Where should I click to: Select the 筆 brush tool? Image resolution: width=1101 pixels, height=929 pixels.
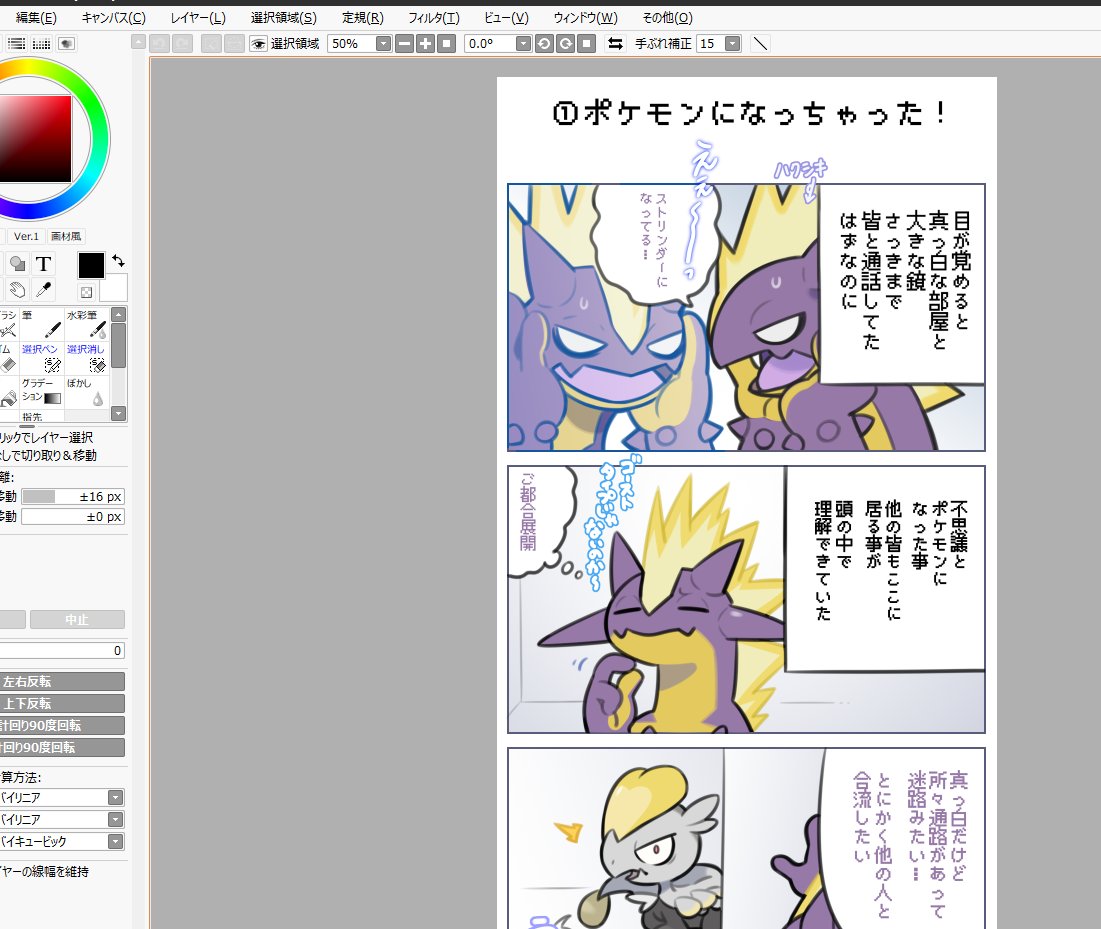pos(41,324)
